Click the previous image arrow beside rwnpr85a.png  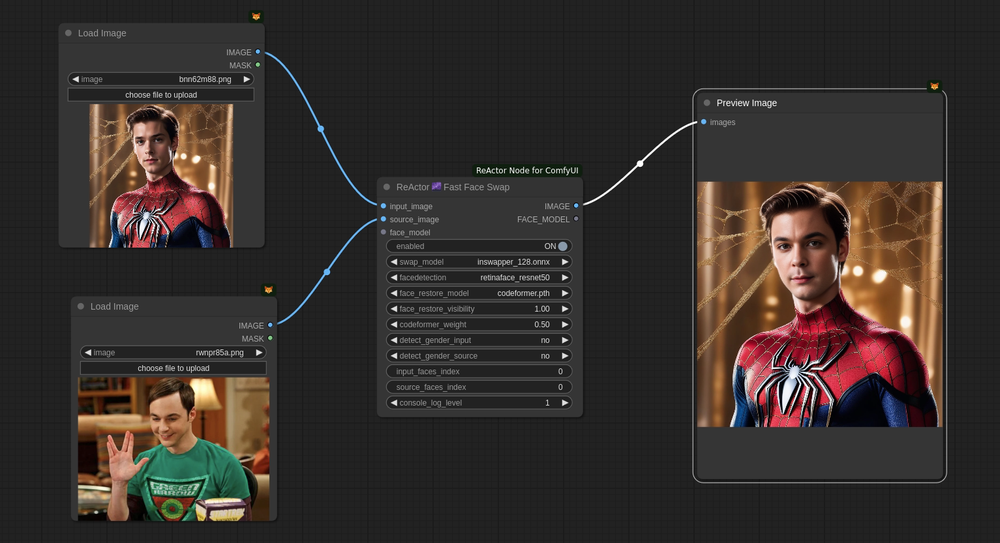coord(87,352)
